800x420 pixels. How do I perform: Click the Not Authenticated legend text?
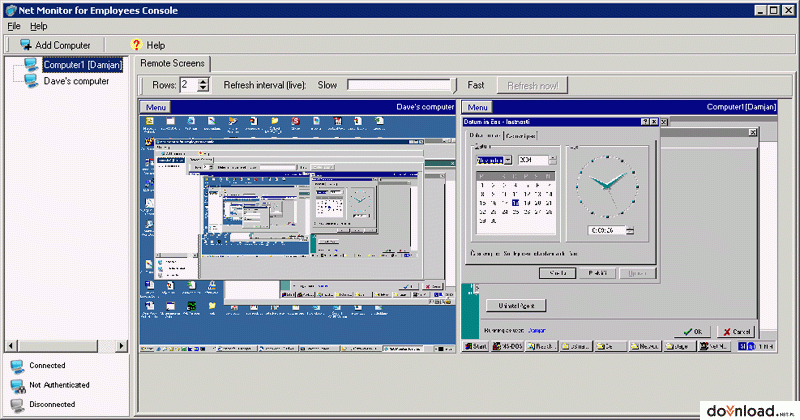point(59,385)
